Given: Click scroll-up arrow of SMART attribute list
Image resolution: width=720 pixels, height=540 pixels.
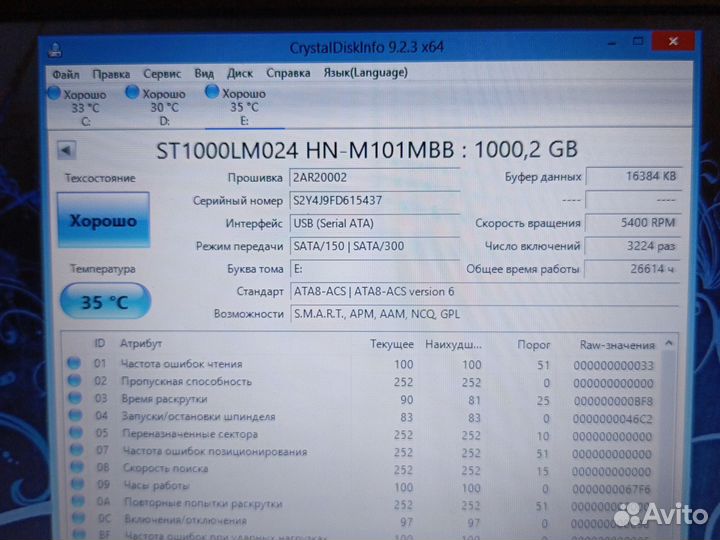Looking at the screenshot, I should (669, 343).
